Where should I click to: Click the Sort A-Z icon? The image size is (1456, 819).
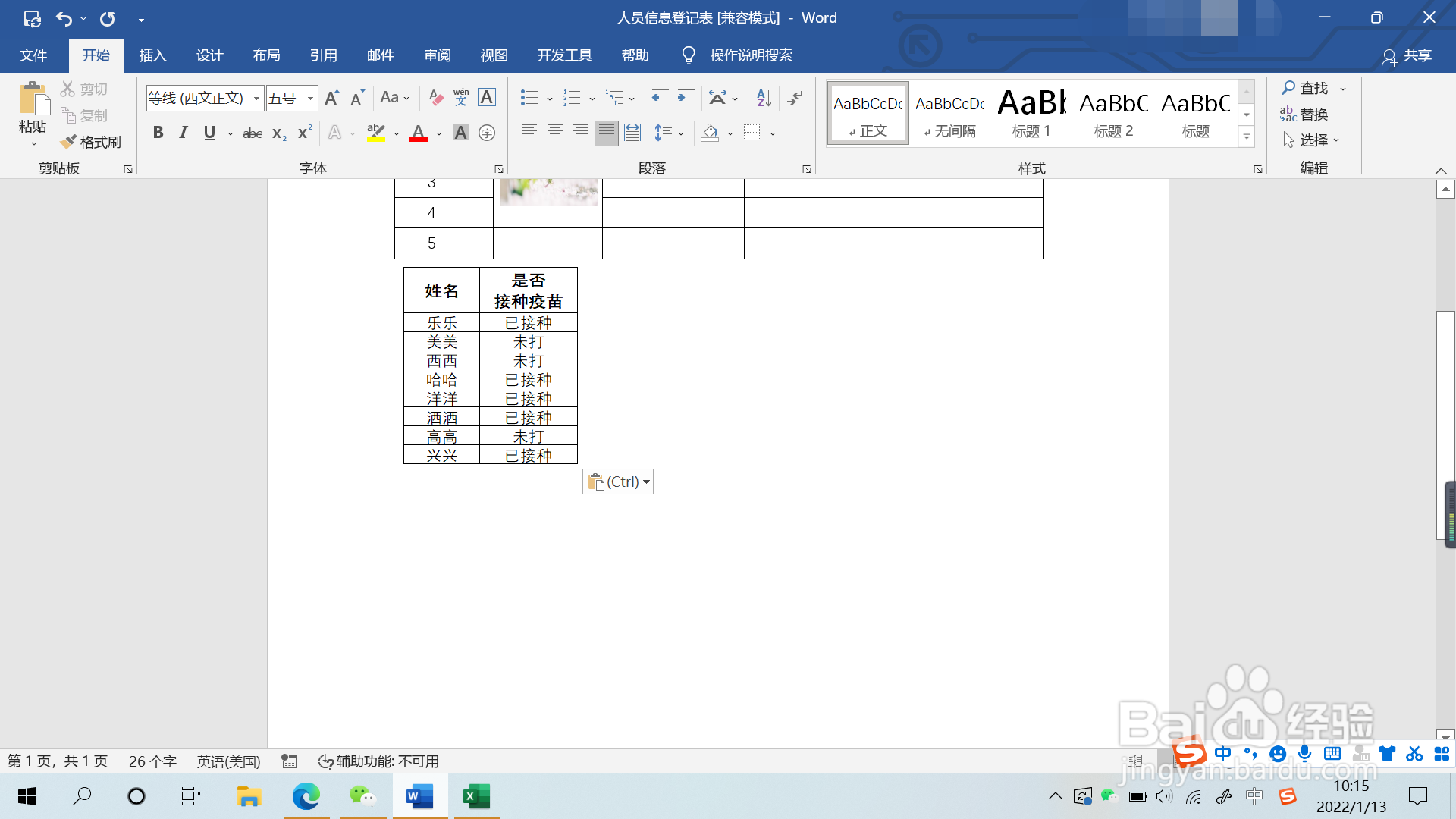[764, 98]
